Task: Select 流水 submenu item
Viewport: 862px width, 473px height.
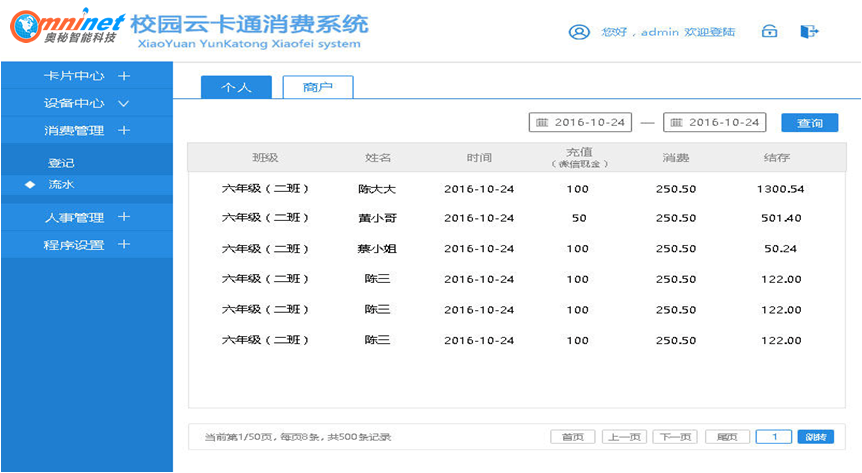Action: click(87, 185)
